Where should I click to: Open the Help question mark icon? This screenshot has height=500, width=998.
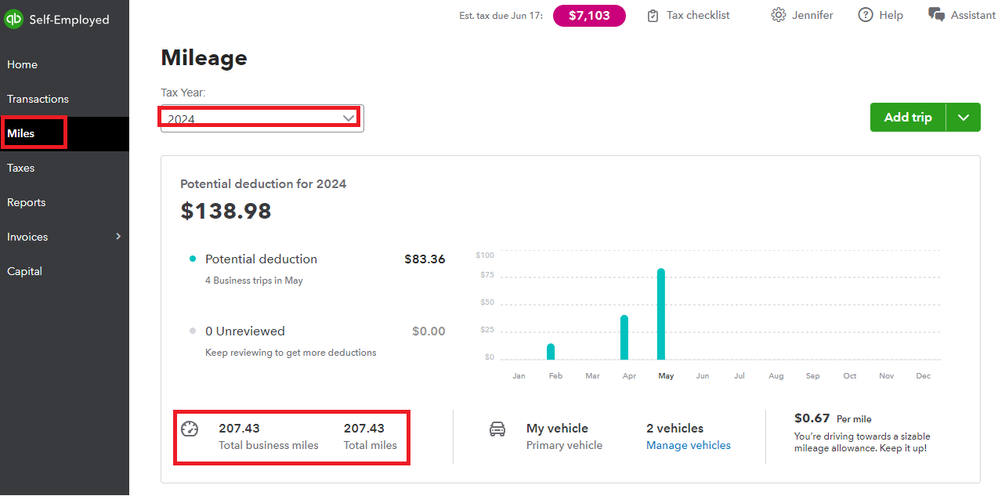[x=866, y=15]
